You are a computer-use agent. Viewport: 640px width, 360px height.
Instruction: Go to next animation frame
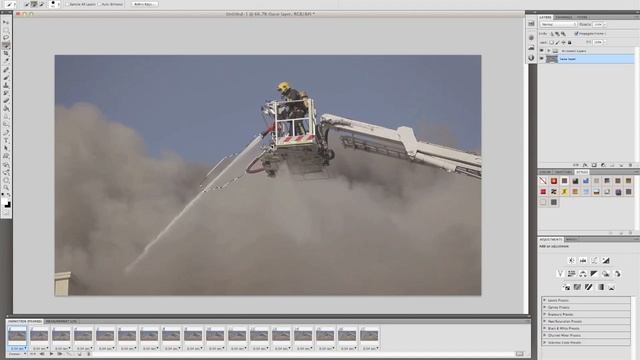click(60, 354)
